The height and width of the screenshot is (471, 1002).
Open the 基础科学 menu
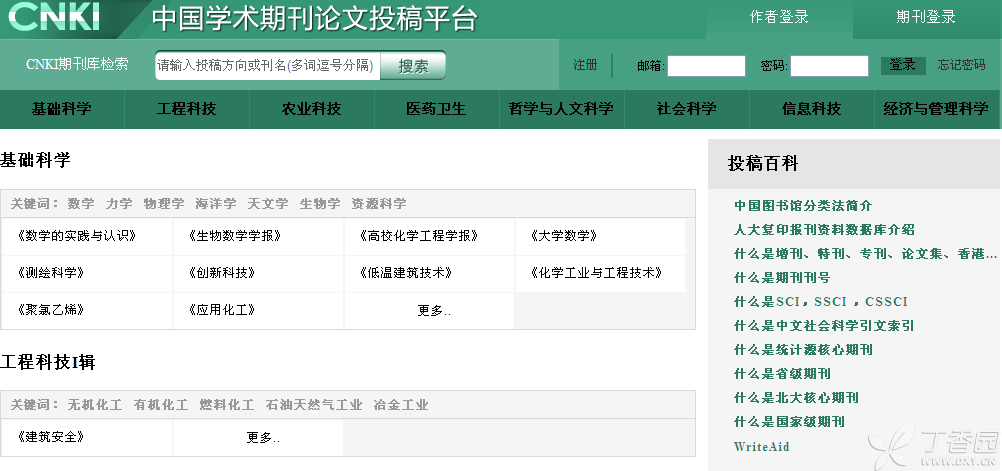click(62, 109)
